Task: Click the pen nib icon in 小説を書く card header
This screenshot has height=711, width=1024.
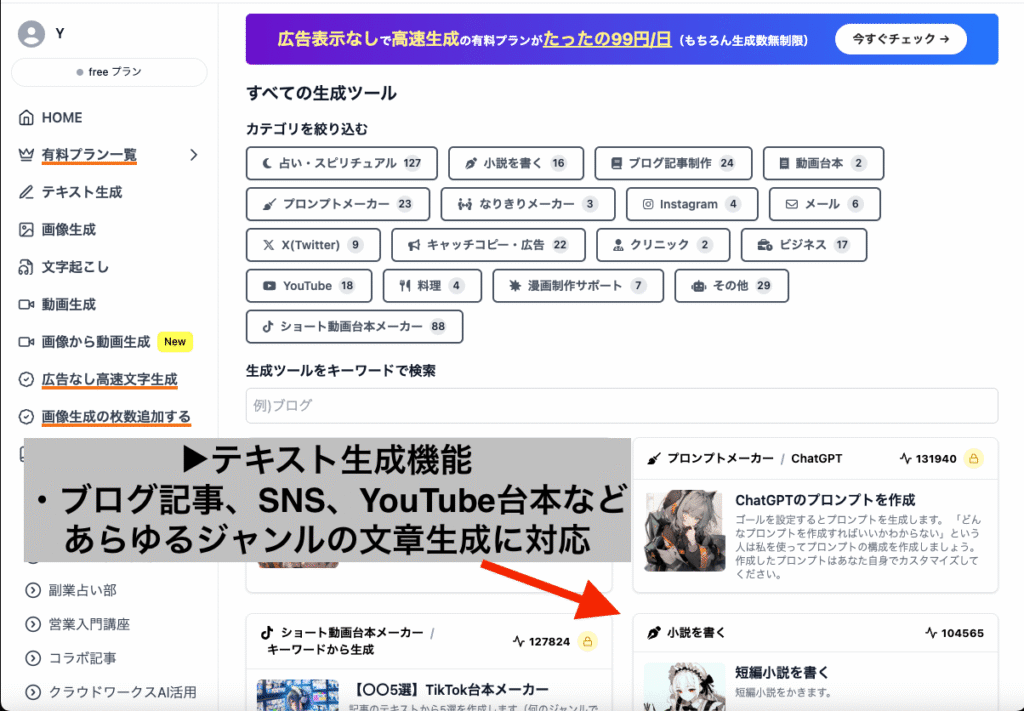Action: point(653,633)
